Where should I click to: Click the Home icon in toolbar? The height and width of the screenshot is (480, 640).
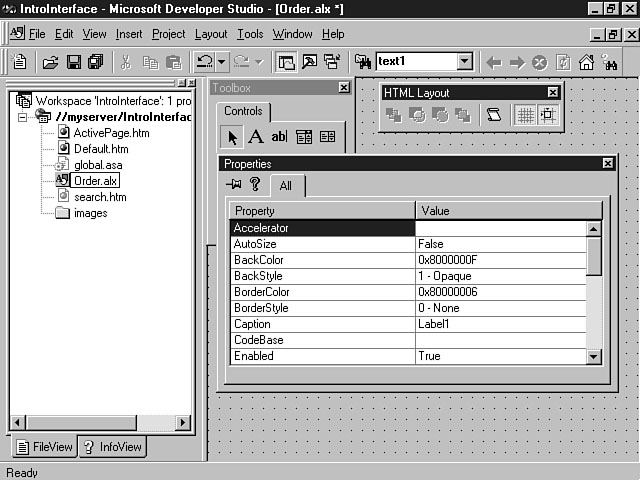pyautogui.click(x=587, y=62)
